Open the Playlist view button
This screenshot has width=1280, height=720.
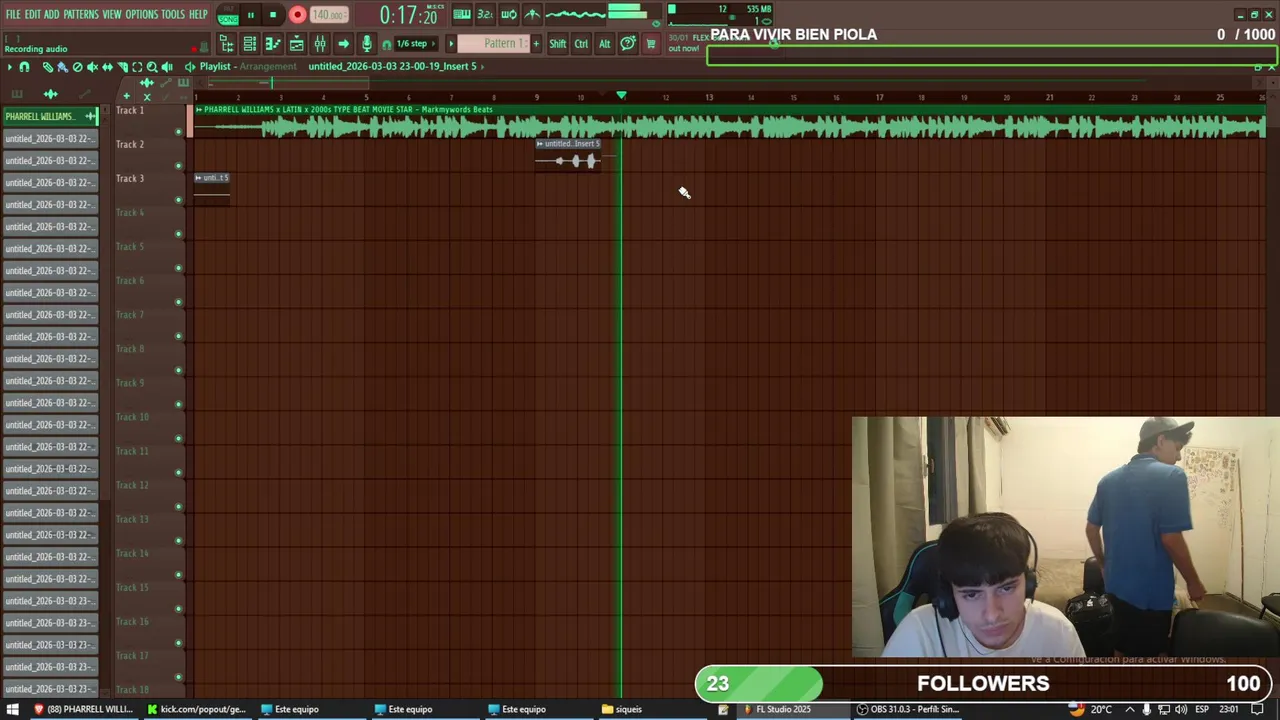tap(296, 44)
